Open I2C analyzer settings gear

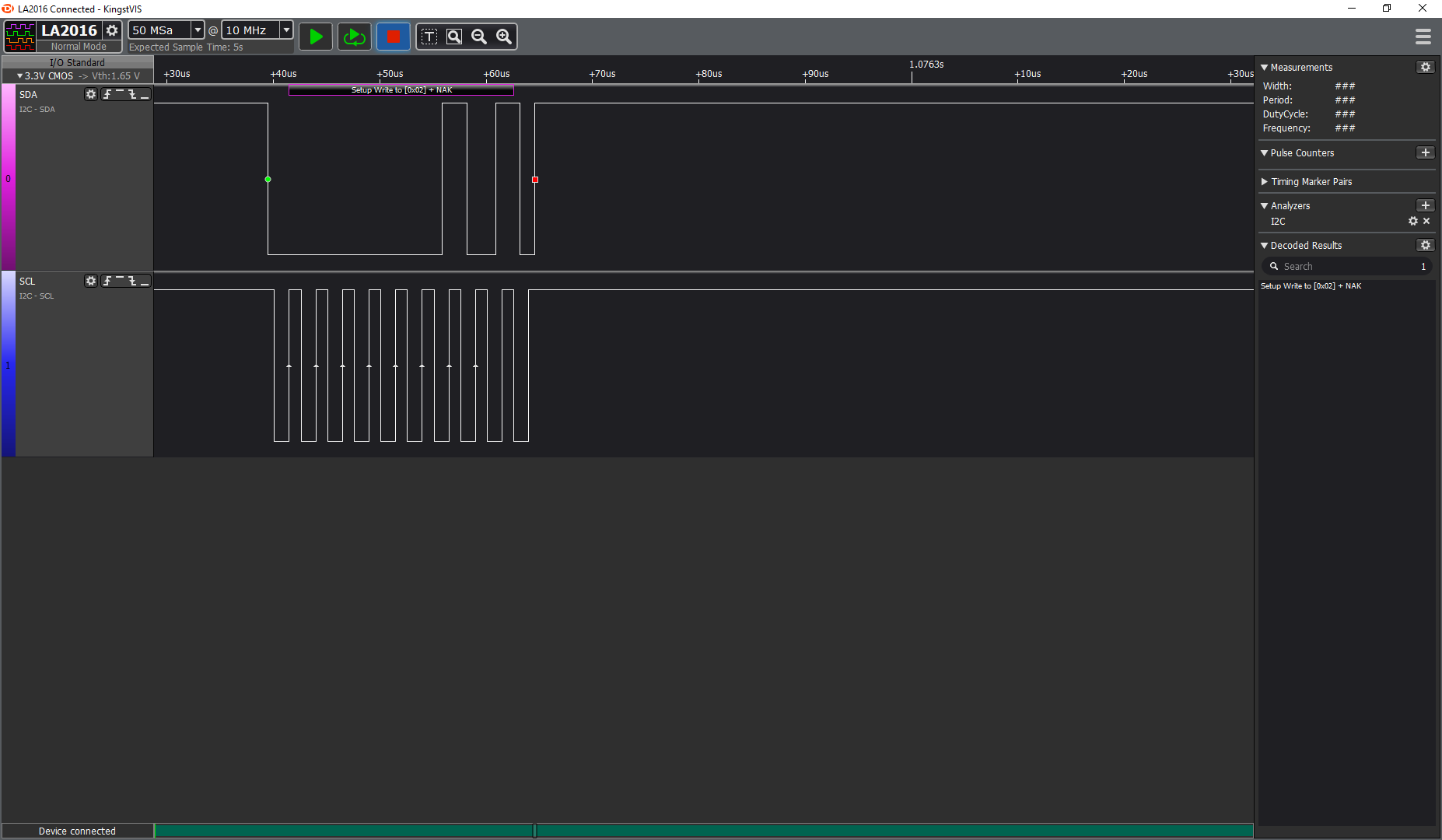pos(1413,222)
